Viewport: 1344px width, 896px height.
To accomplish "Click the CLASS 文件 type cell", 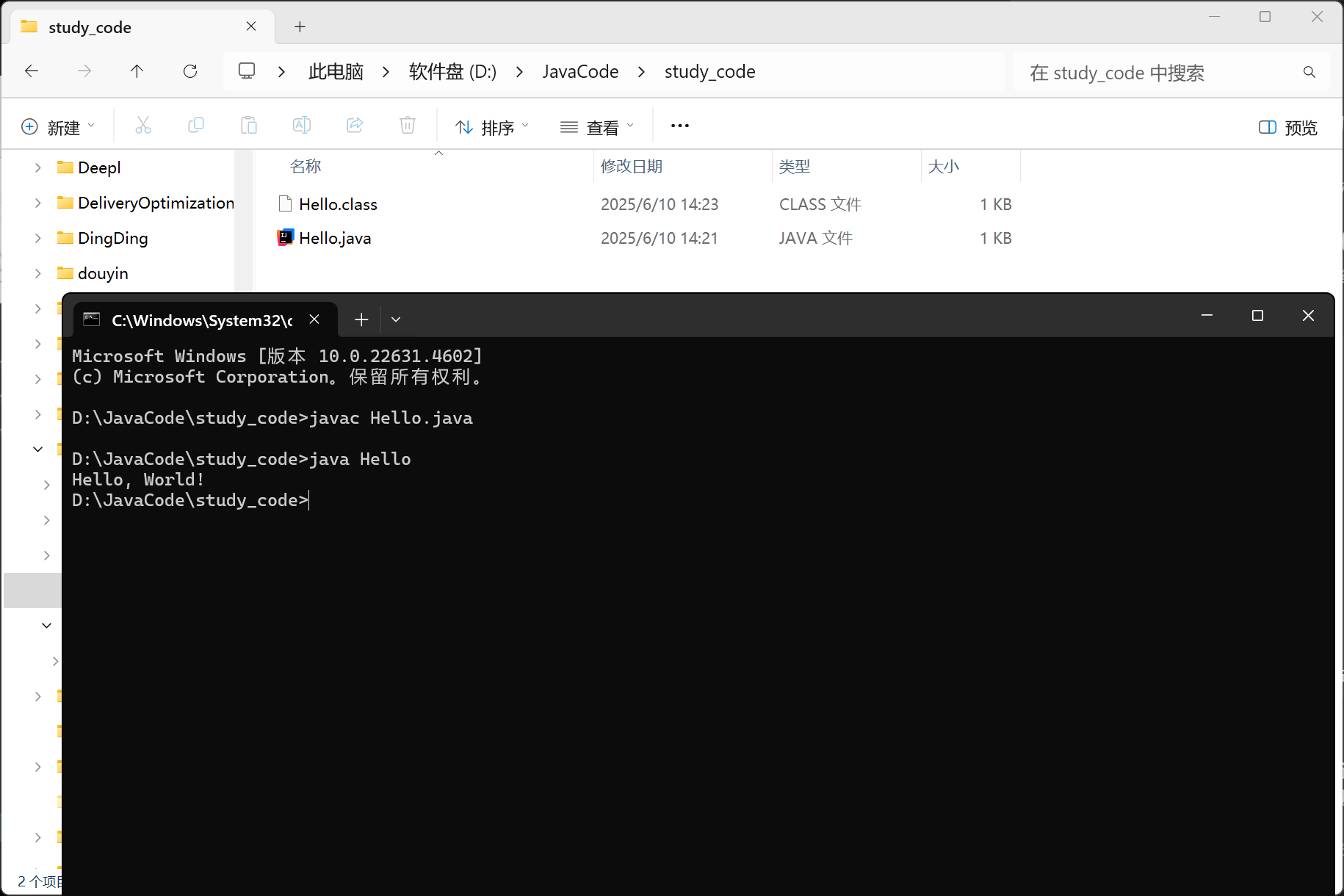I will click(820, 204).
